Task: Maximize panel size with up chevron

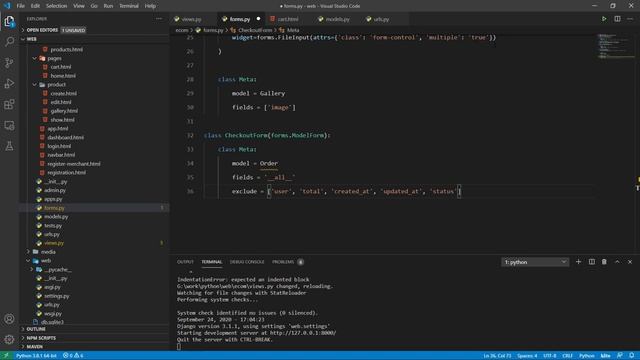Action: tap(617, 262)
